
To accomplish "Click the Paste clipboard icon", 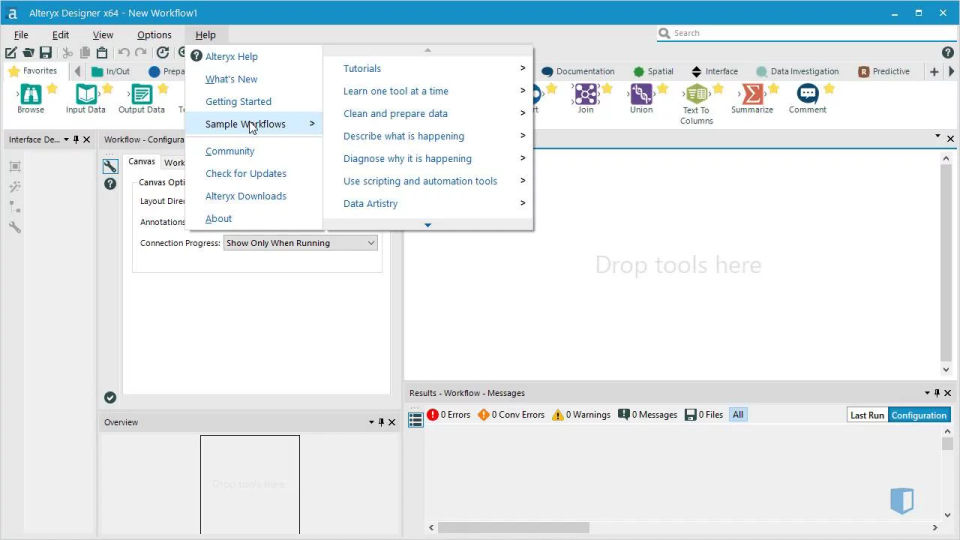I will tap(102, 53).
